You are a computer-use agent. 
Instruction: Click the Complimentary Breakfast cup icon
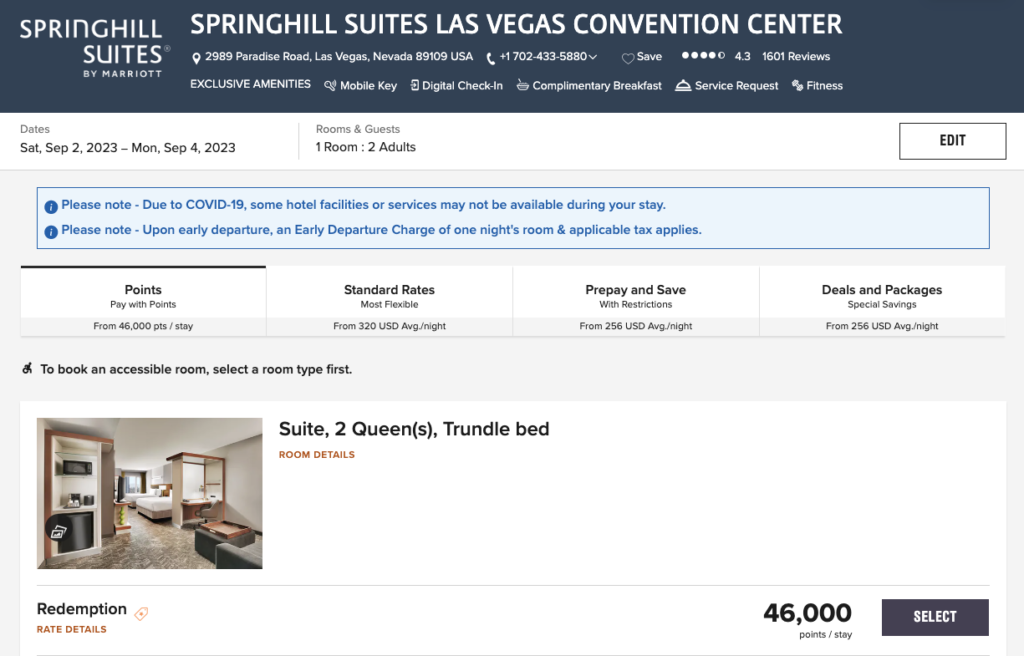[522, 86]
